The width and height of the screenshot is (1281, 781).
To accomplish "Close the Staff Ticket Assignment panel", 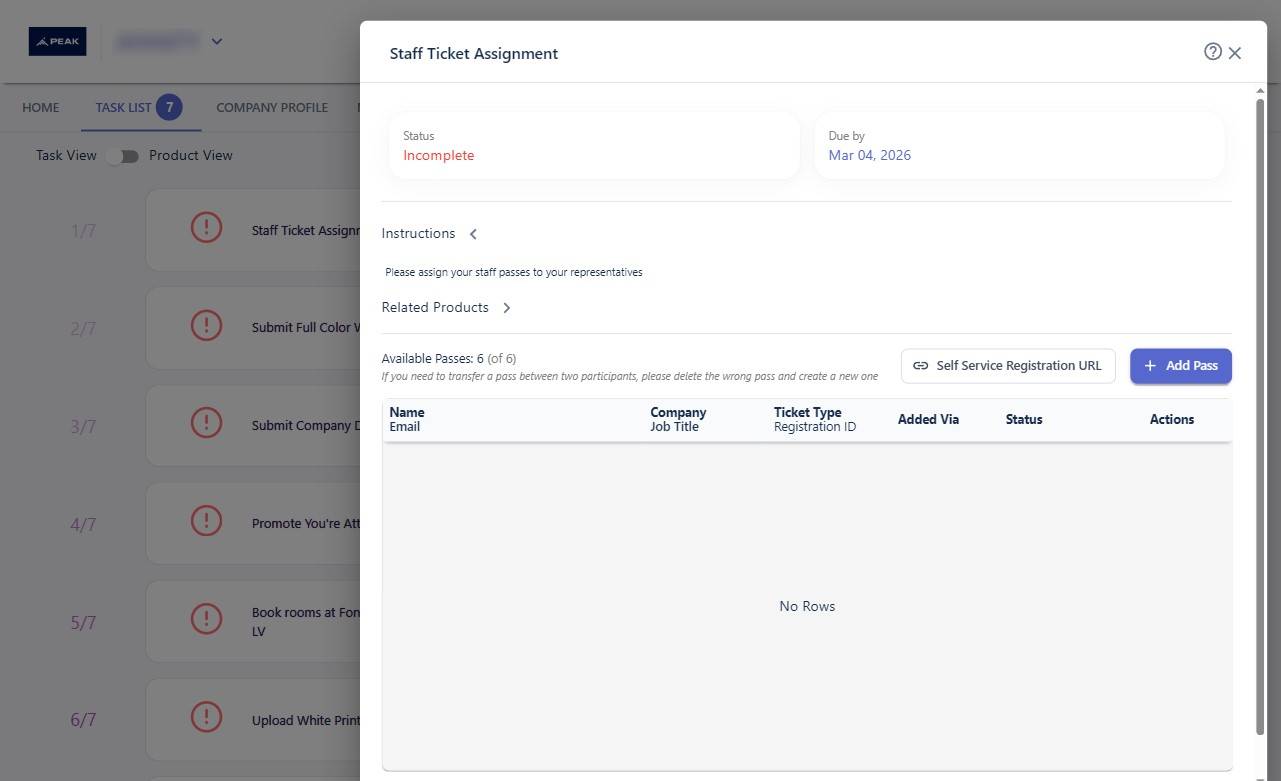I will 1235,53.
